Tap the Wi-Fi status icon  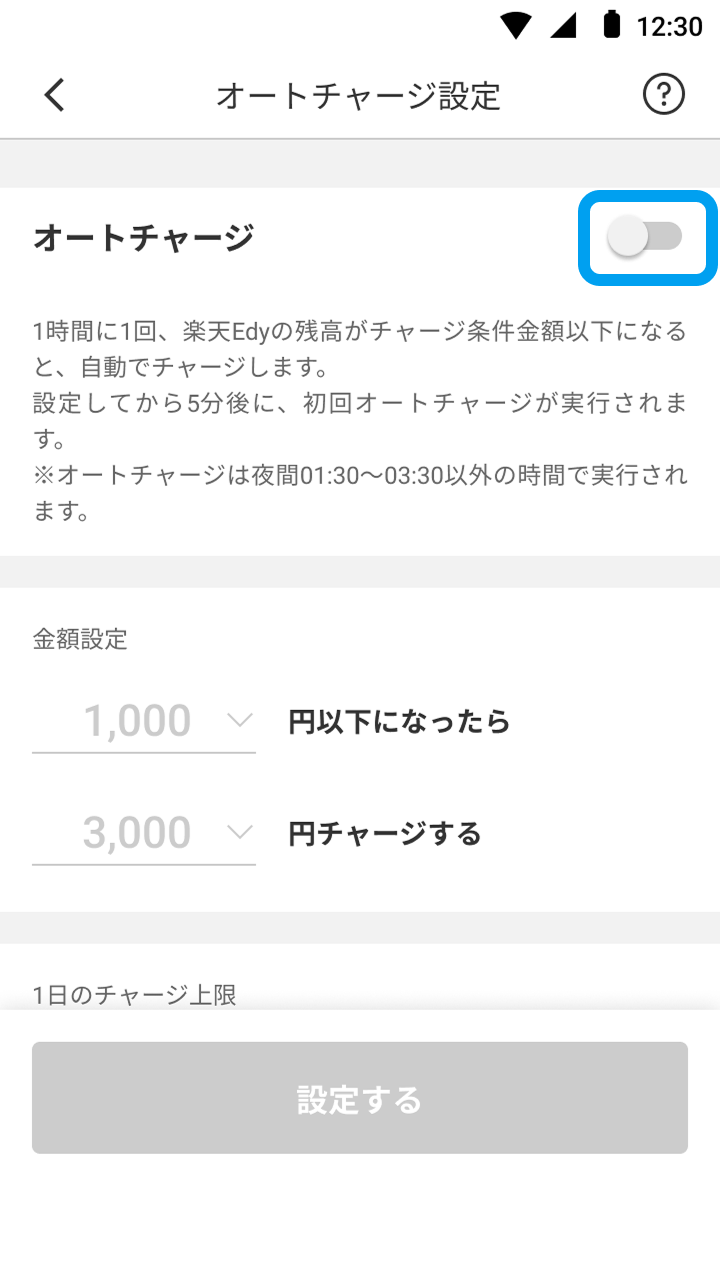pos(516,26)
